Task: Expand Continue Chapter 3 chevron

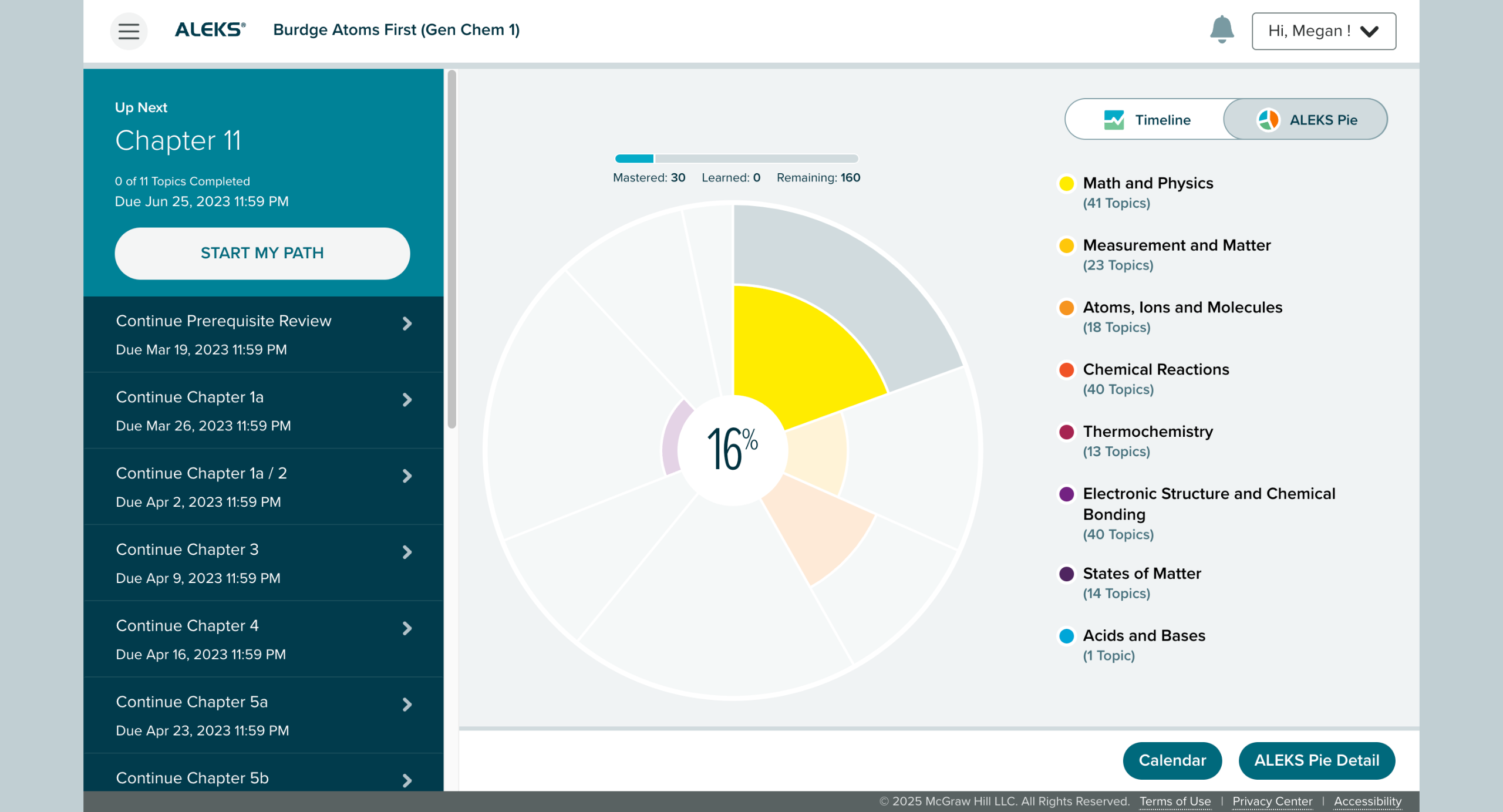Action: click(407, 552)
